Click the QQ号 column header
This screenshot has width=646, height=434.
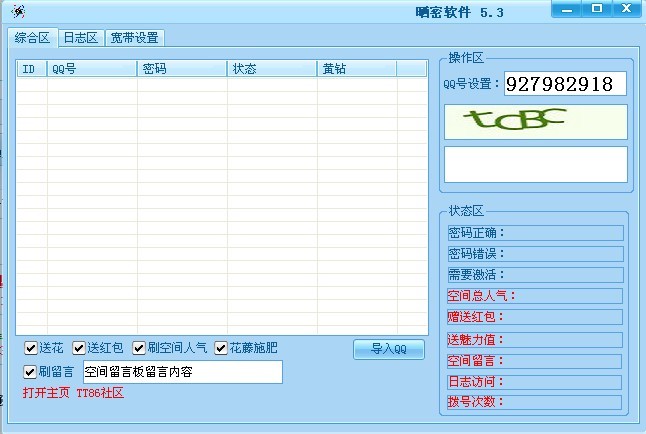click(92, 69)
